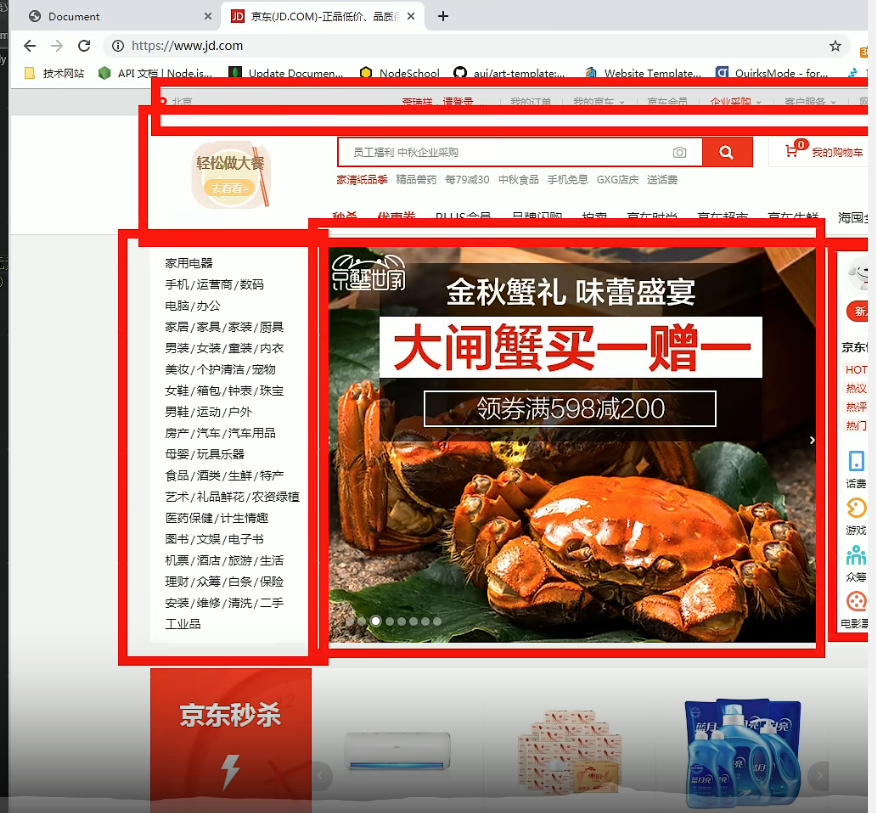The image size is (876, 813).
Task: Open the 二手 category link
Action: click(272, 603)
